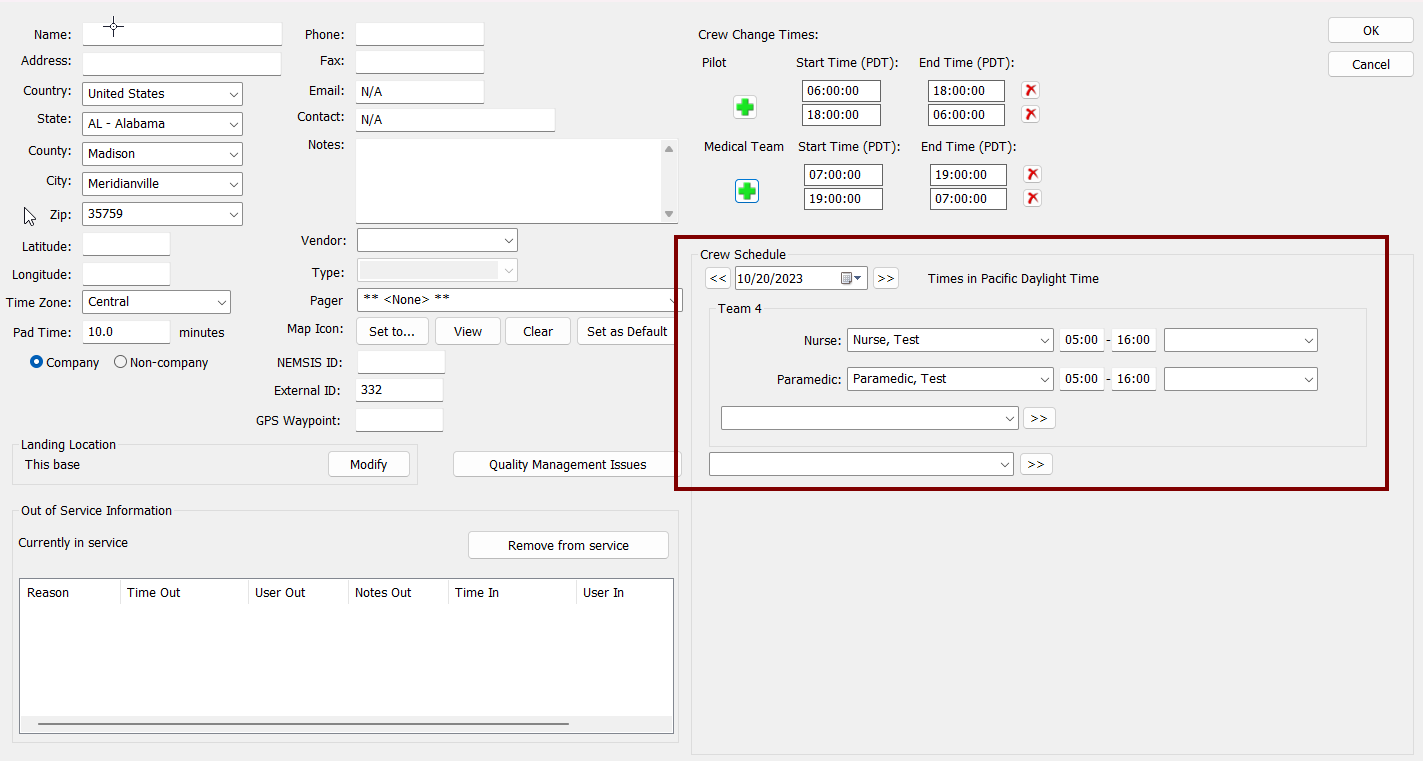
Task: Click Set as Default button
Action: (627, 331)
